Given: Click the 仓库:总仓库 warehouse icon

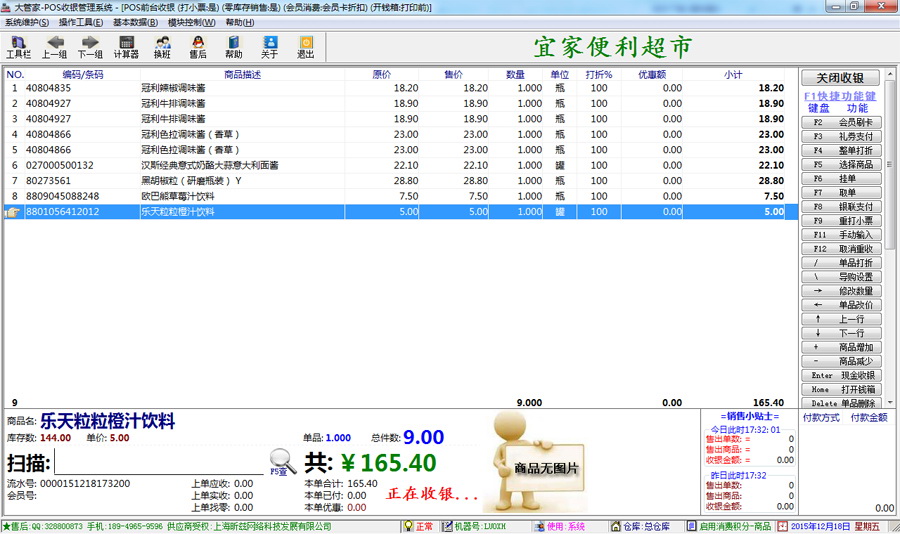Looking at the screenshot, I should point(616,526).
